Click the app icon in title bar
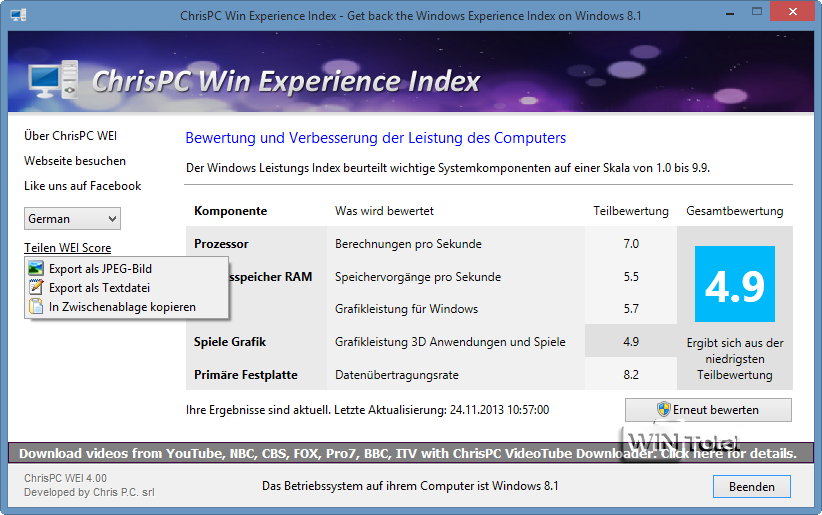Viewport: 822px width, 515px height. coord(18,15)
